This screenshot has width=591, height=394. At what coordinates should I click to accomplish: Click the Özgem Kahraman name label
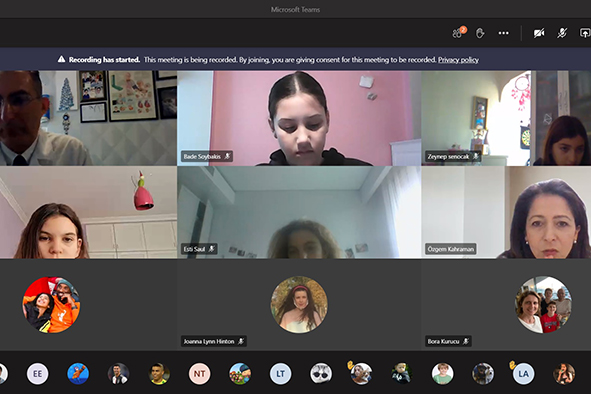[450, 249]
